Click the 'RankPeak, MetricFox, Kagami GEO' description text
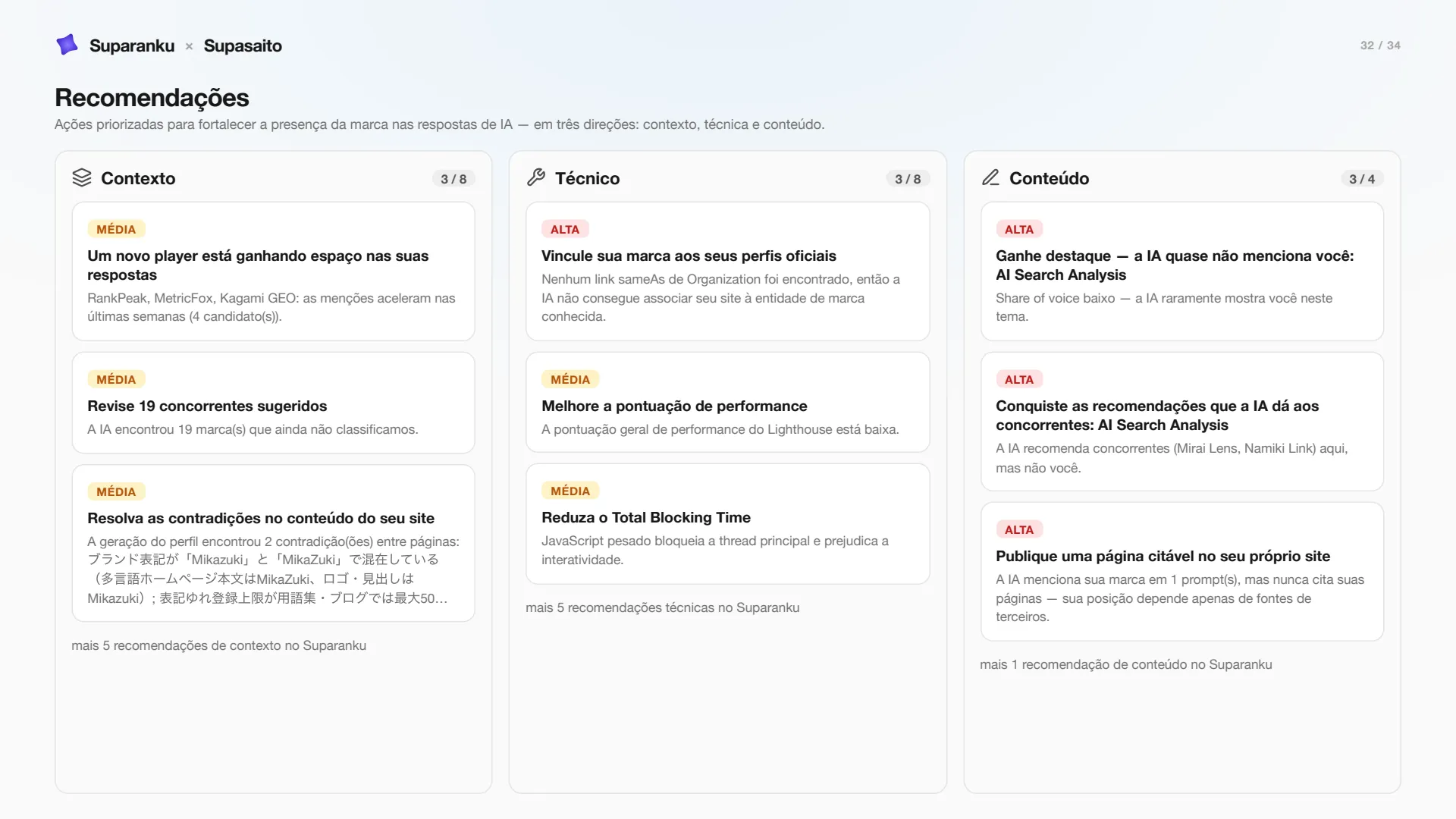Viewport: 1456px width, 819px height. click(x=271, y=307)
